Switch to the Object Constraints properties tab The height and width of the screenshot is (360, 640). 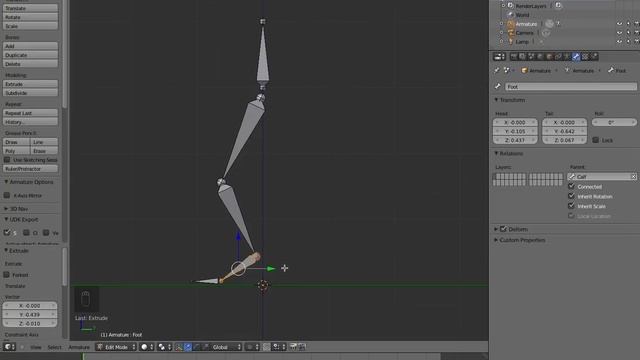click(x=558, y=57)
